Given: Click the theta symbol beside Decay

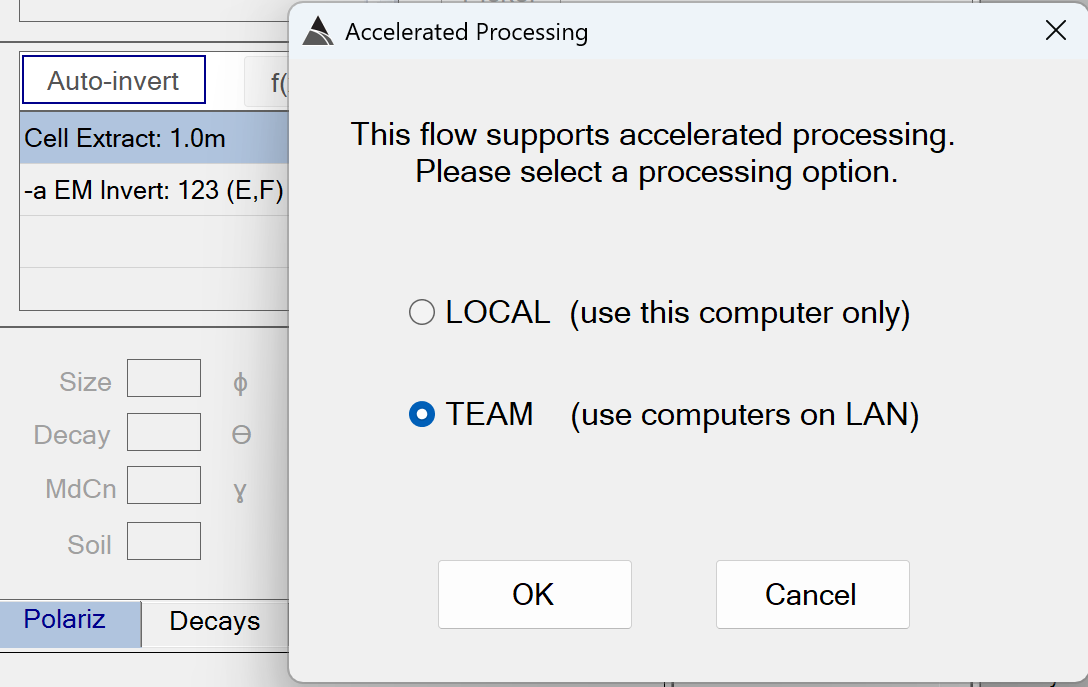Looking at the screenshot, I should tap(241, 435).
